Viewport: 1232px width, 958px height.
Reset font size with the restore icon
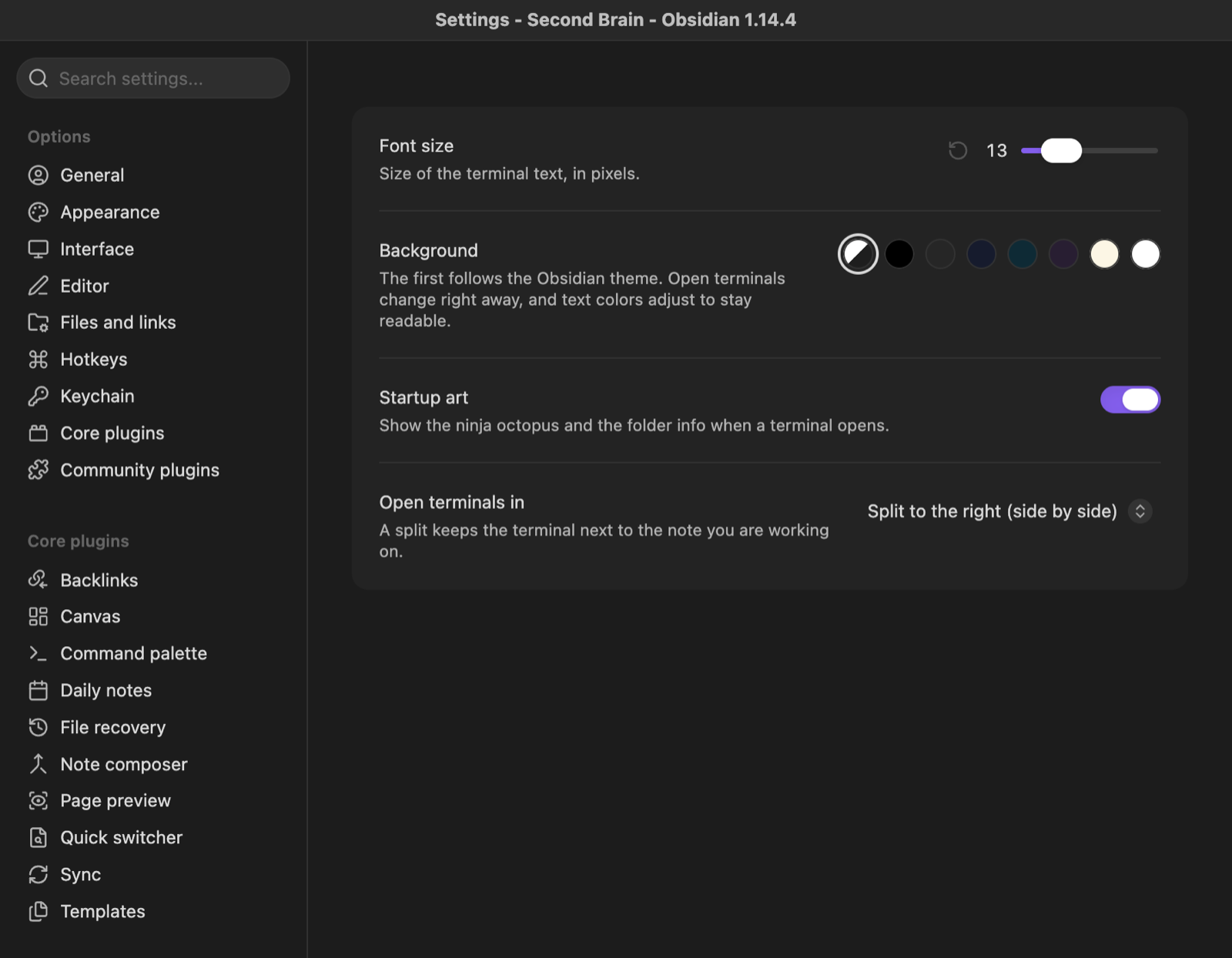(x=958, y=151)
